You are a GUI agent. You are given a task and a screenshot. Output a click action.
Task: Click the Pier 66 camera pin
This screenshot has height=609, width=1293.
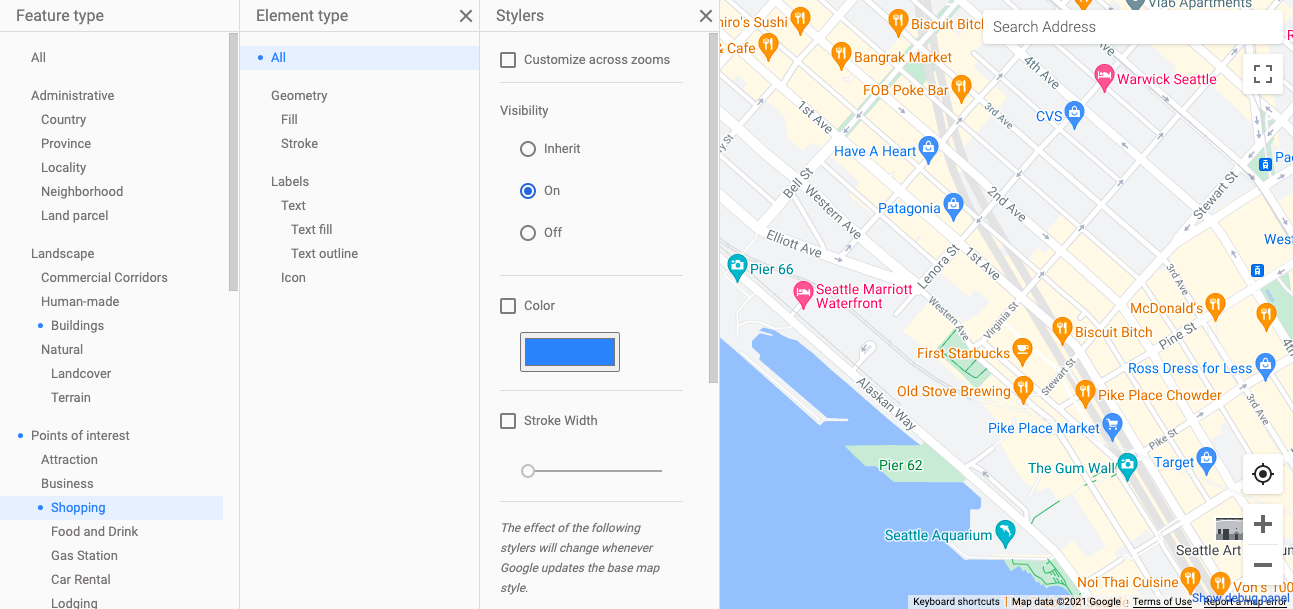737,267
